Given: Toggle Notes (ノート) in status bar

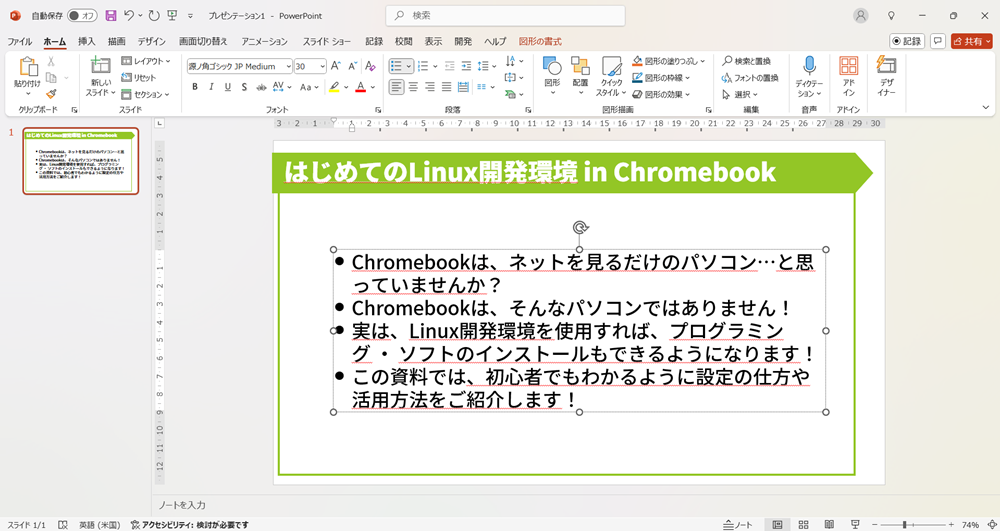Looking at the screenshot, I should click(739, 525).
